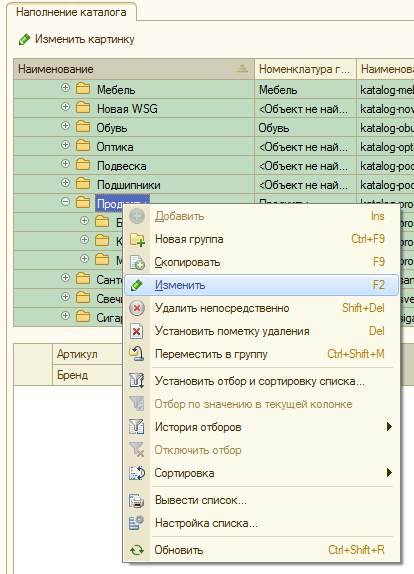Click the folder icon of Мебель
The height and width of the screenshot is (574, 414).
(x=83, y=89)
